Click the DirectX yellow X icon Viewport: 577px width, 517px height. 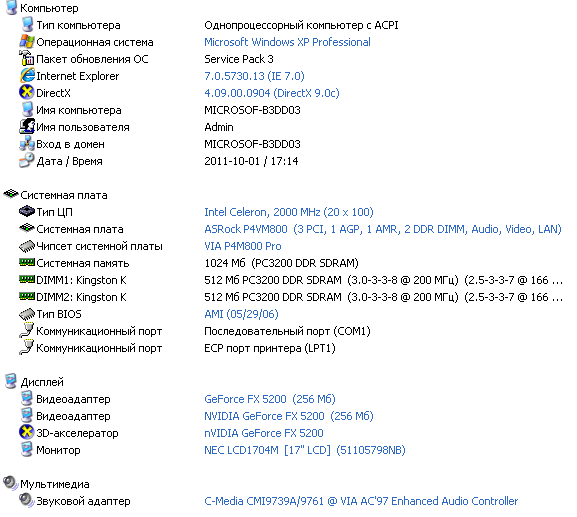pyautogui.click(x=27, y=93)
